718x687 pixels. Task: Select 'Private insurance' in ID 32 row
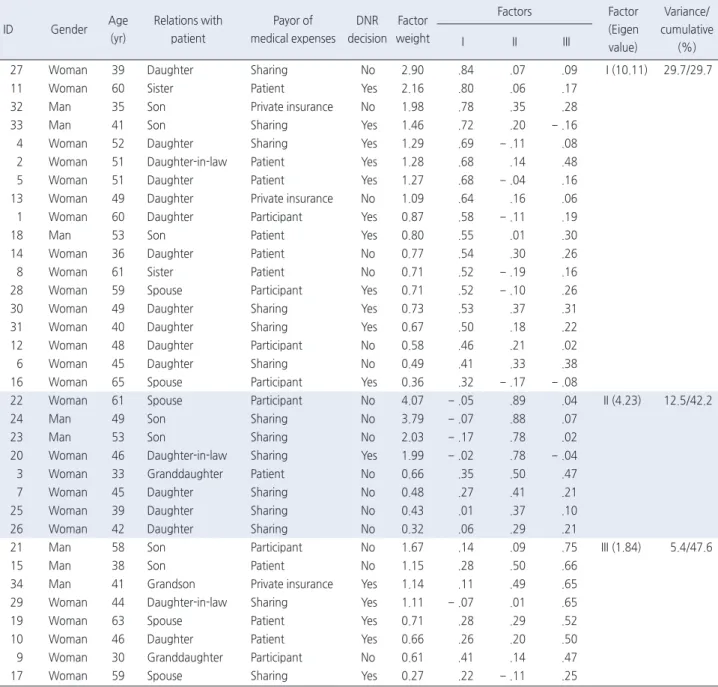[292, 107]
